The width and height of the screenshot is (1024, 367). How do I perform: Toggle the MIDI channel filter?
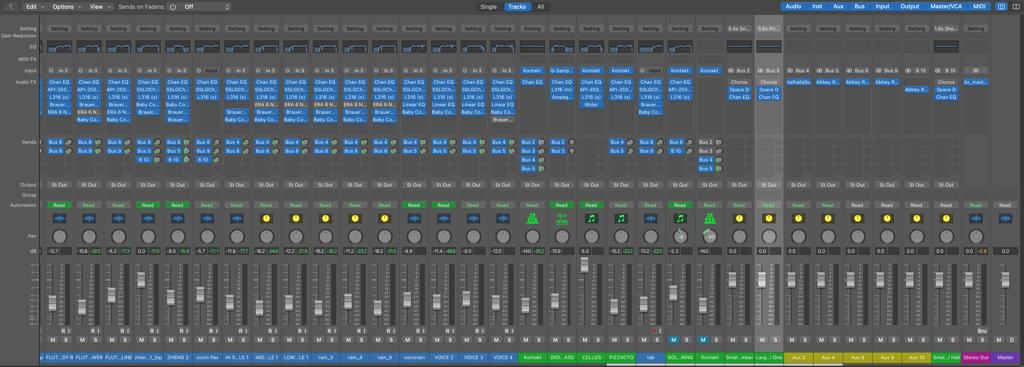click(x=979, y=7)
